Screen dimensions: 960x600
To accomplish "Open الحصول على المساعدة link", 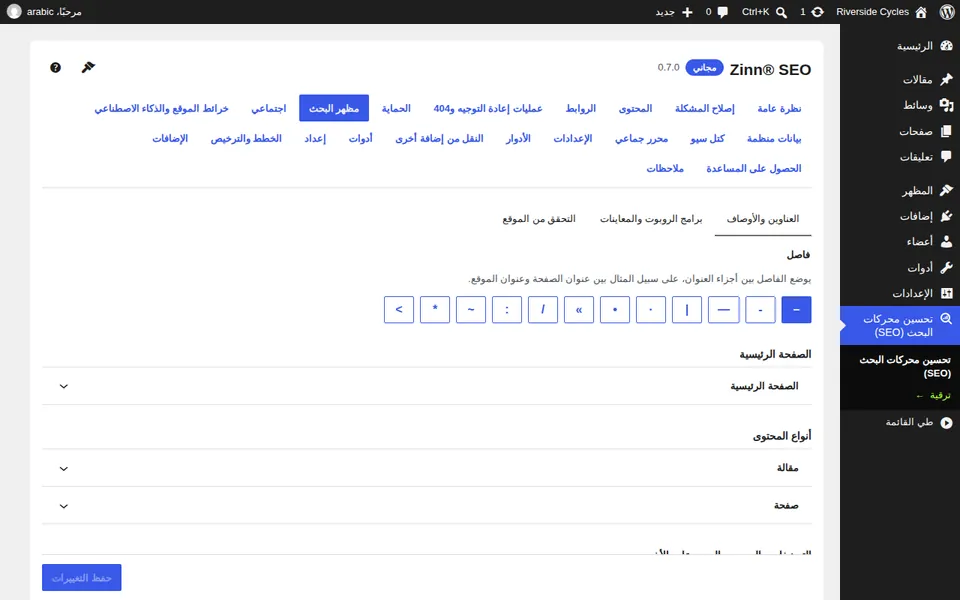I will [x=754, y=168].
